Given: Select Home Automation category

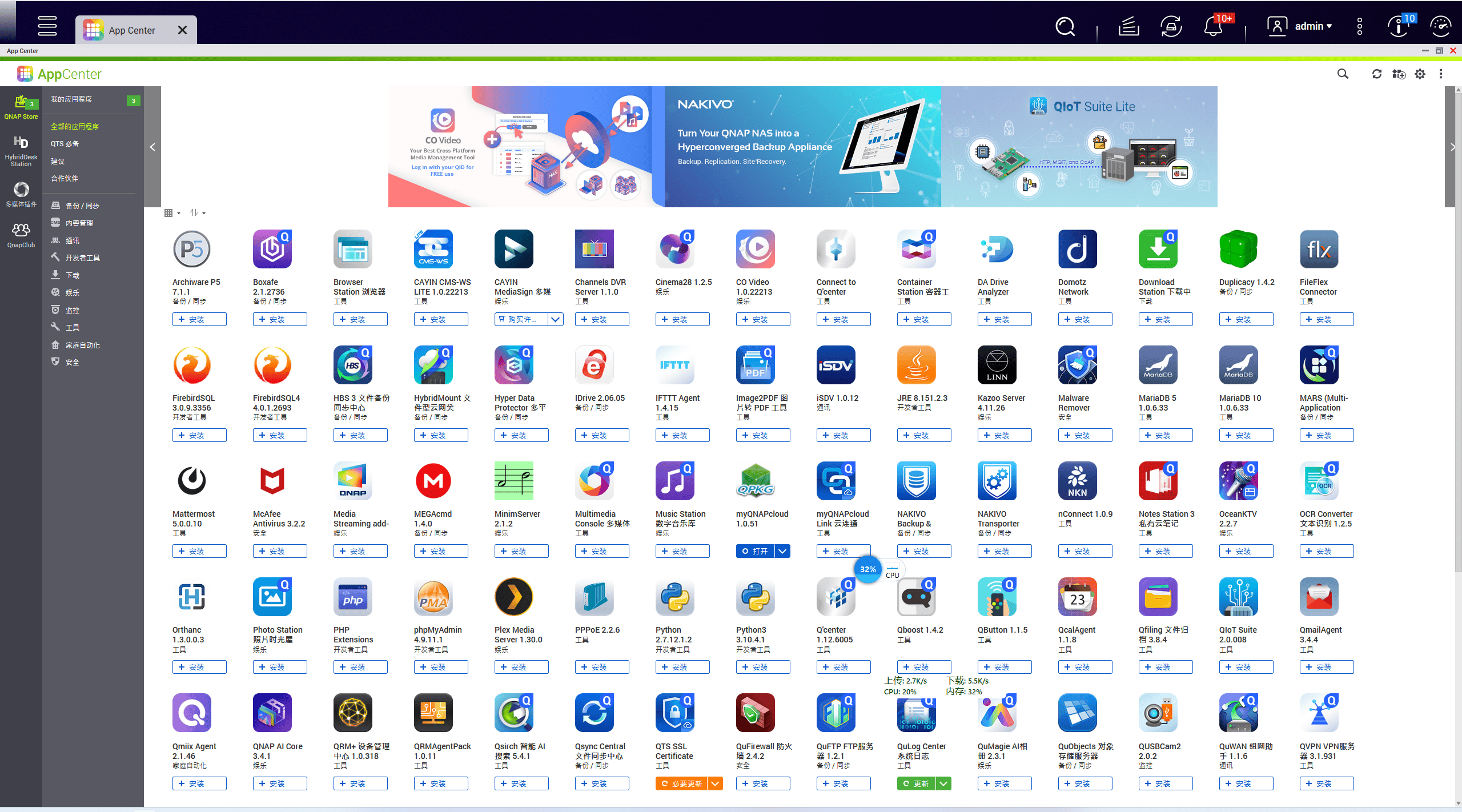Looking at the screenshot, I should [x=82, y=345].
